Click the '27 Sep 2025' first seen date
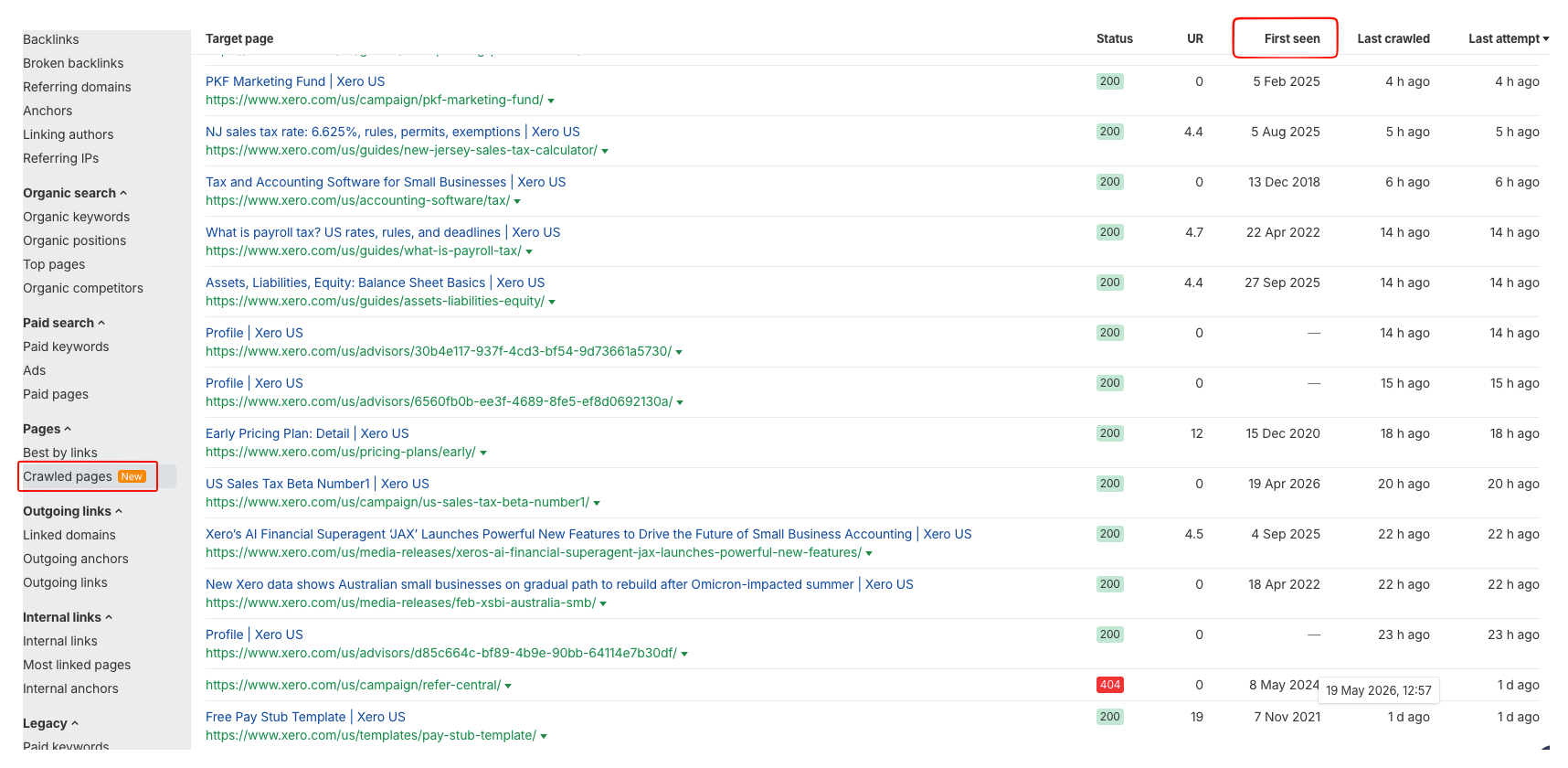This screenshot has width=1568, height=768. point(1282,283)
